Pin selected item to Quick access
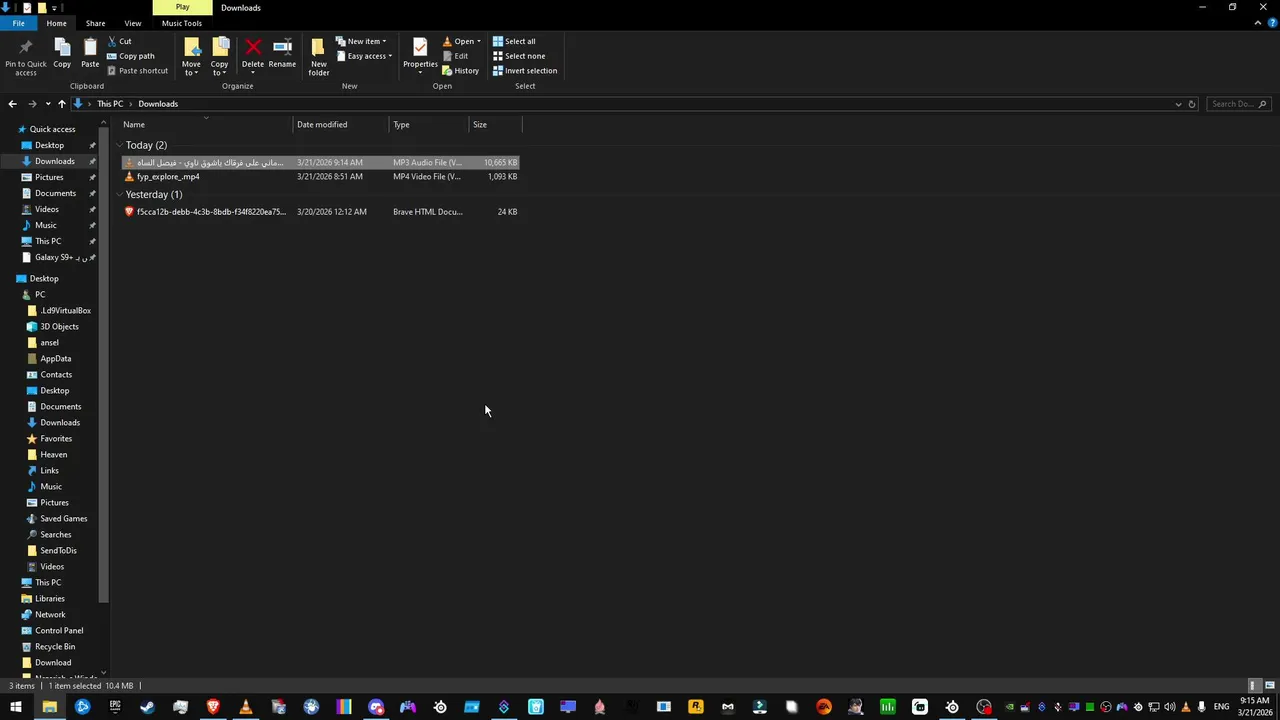This screenshot has width=1280, height=720. pyautogui.click(x=25, y=56)
